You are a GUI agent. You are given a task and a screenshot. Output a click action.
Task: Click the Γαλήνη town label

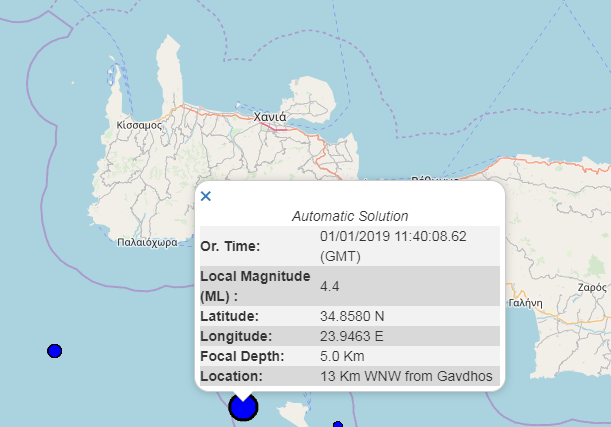coord(525,302)
